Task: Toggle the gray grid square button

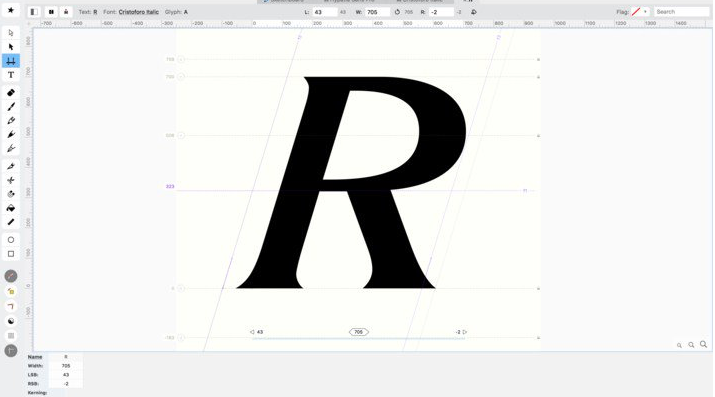Action: [x=11, y=336]
